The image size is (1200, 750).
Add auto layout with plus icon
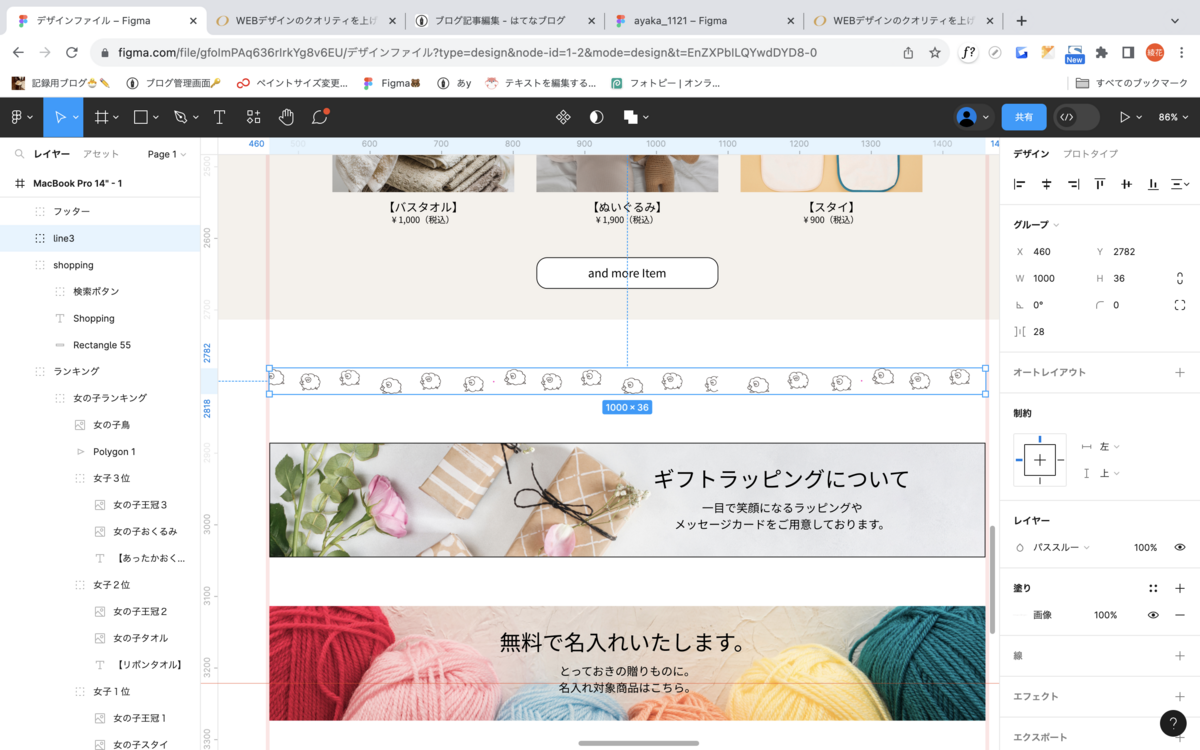click(x=1180, y=372)
